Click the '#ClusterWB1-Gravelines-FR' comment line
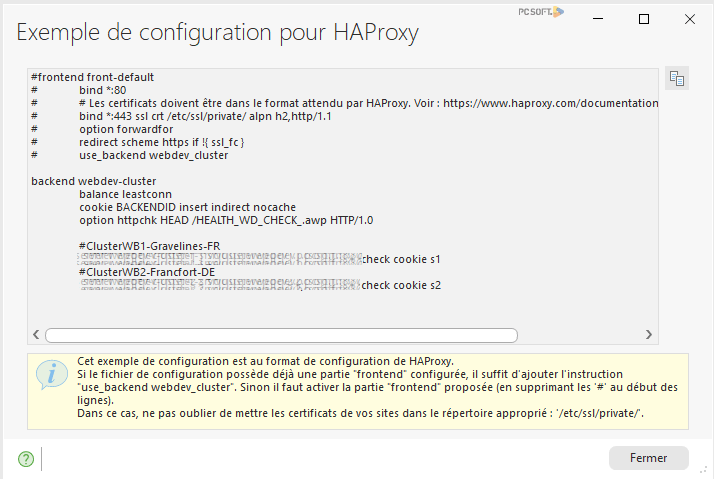The image size is (714, 479). [x=149, y=246]
